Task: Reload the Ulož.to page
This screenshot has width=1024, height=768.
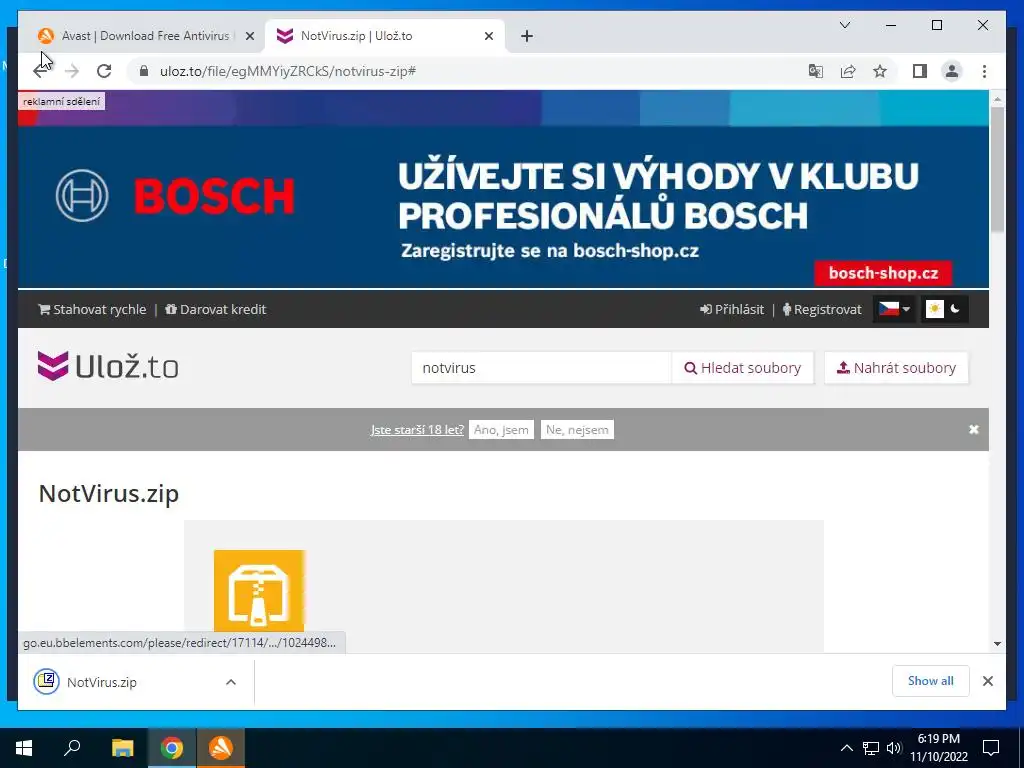Action: point(104,71)
